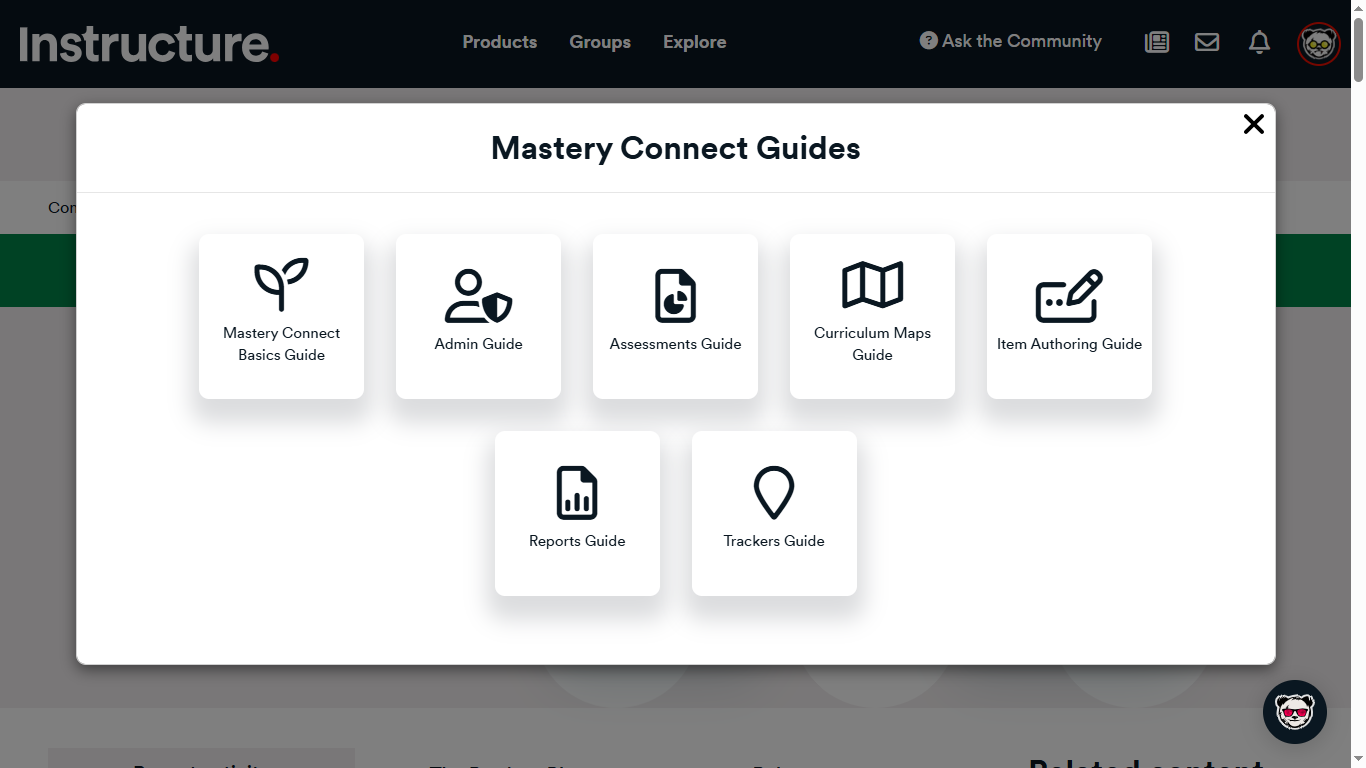The image size is (1366, 768).
Task: Open the Admin Guide card
Action: click(478, 316)
